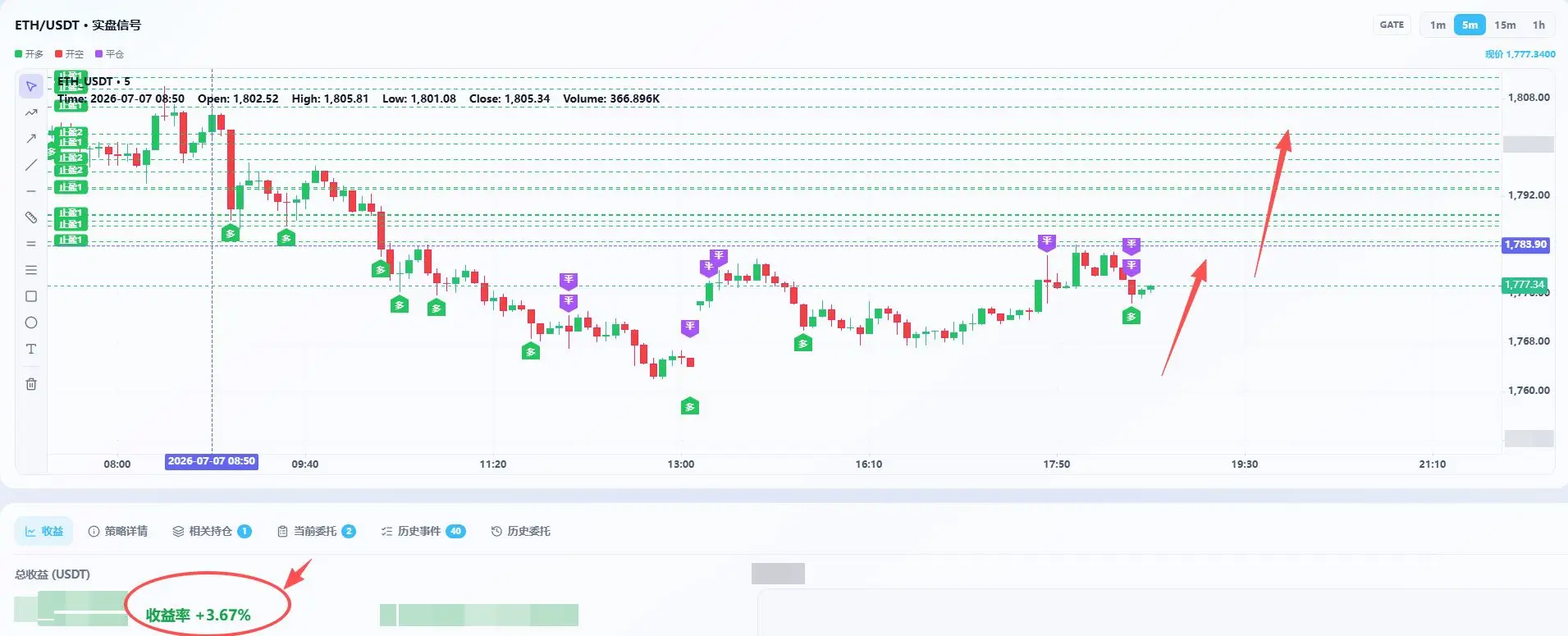Select the arrow line tool
Viewport: 1568px width, 636px height.
31,139
